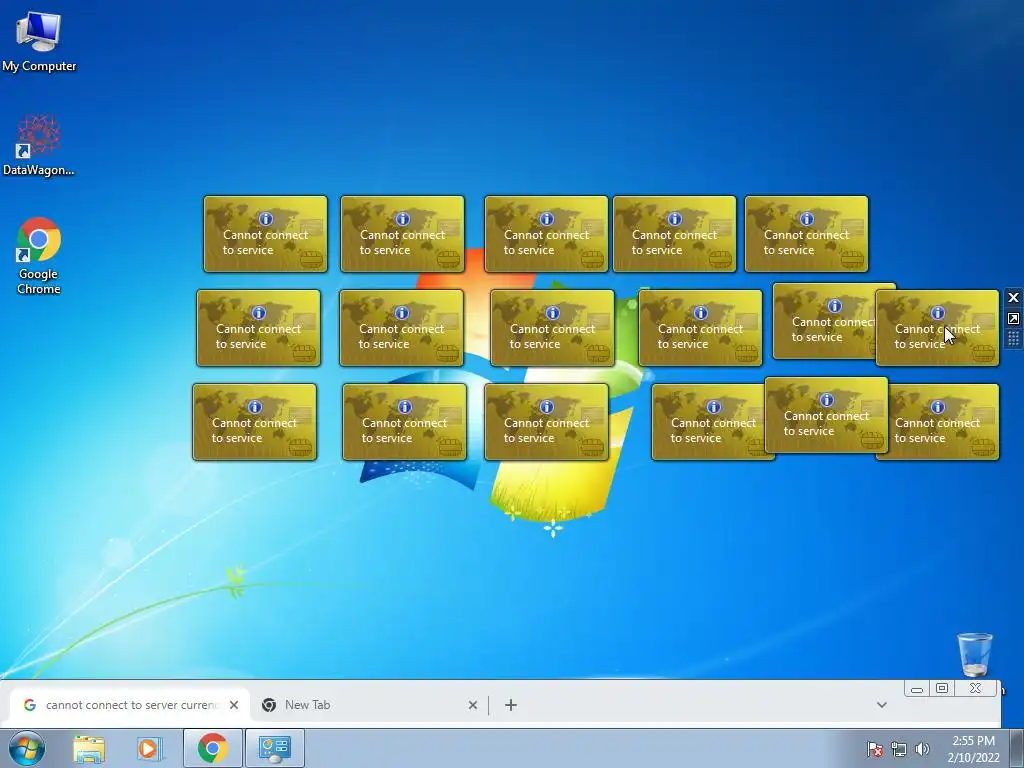Click the Chrome taskbar button
Image resolution: width=1024 pixels, height=768 pixels.
[x=213, y=748]
